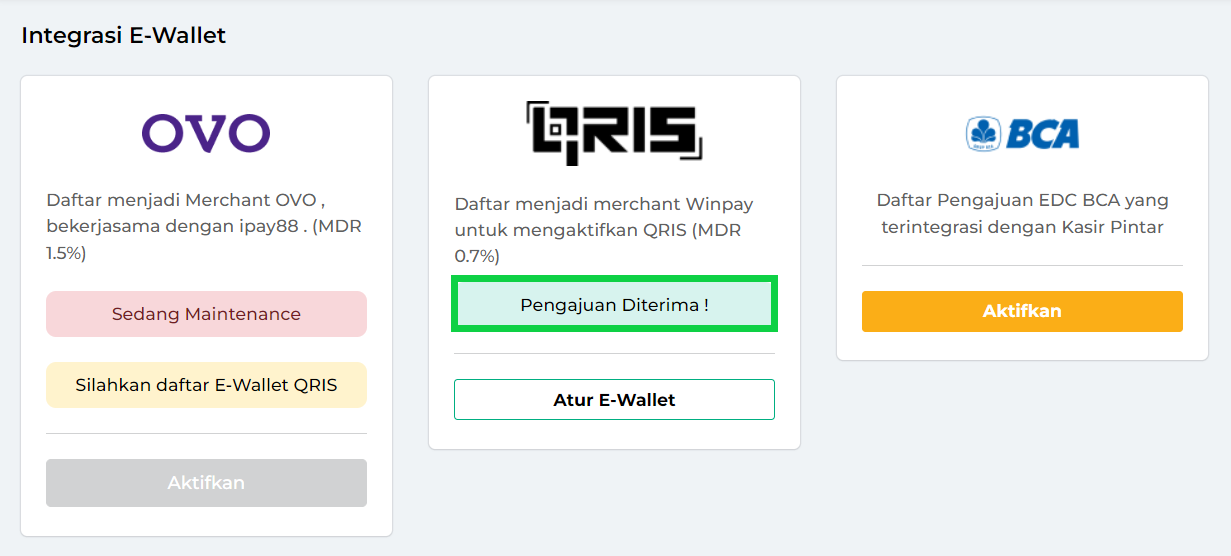Click the BCA EDC description text

pos(1022,214)
